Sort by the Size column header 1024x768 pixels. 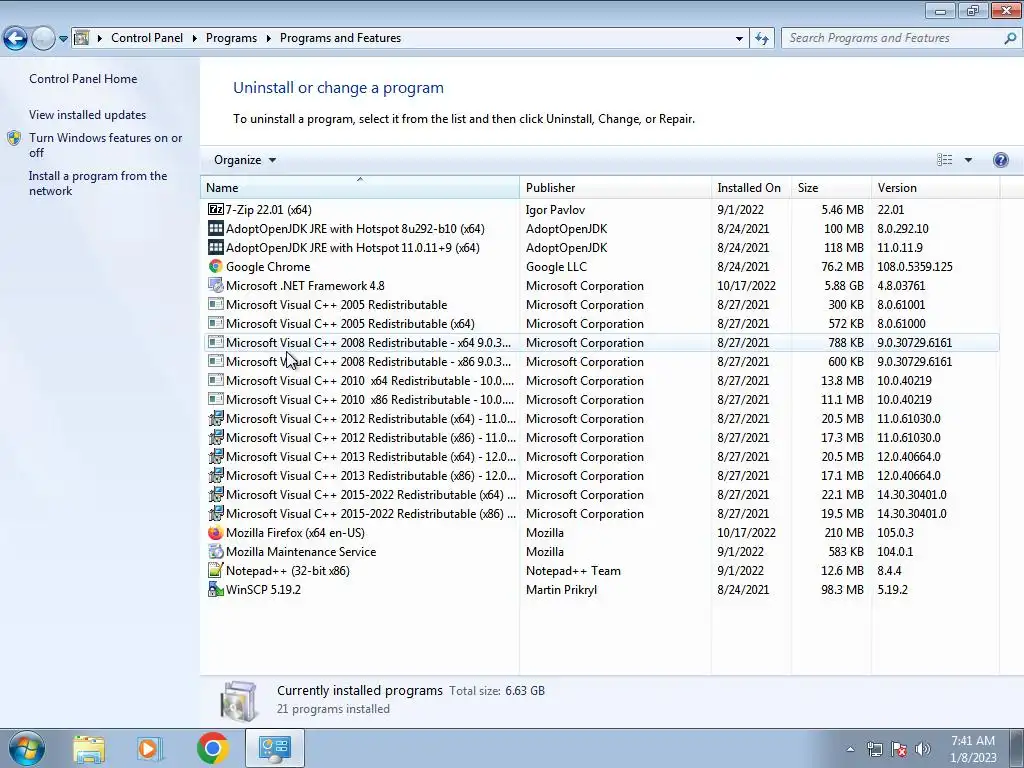831,187
